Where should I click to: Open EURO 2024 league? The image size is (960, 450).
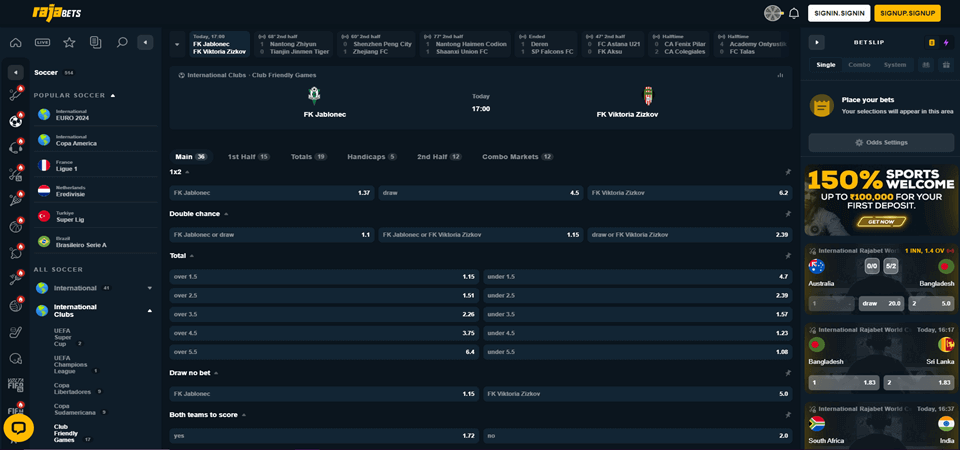(94, 114)
